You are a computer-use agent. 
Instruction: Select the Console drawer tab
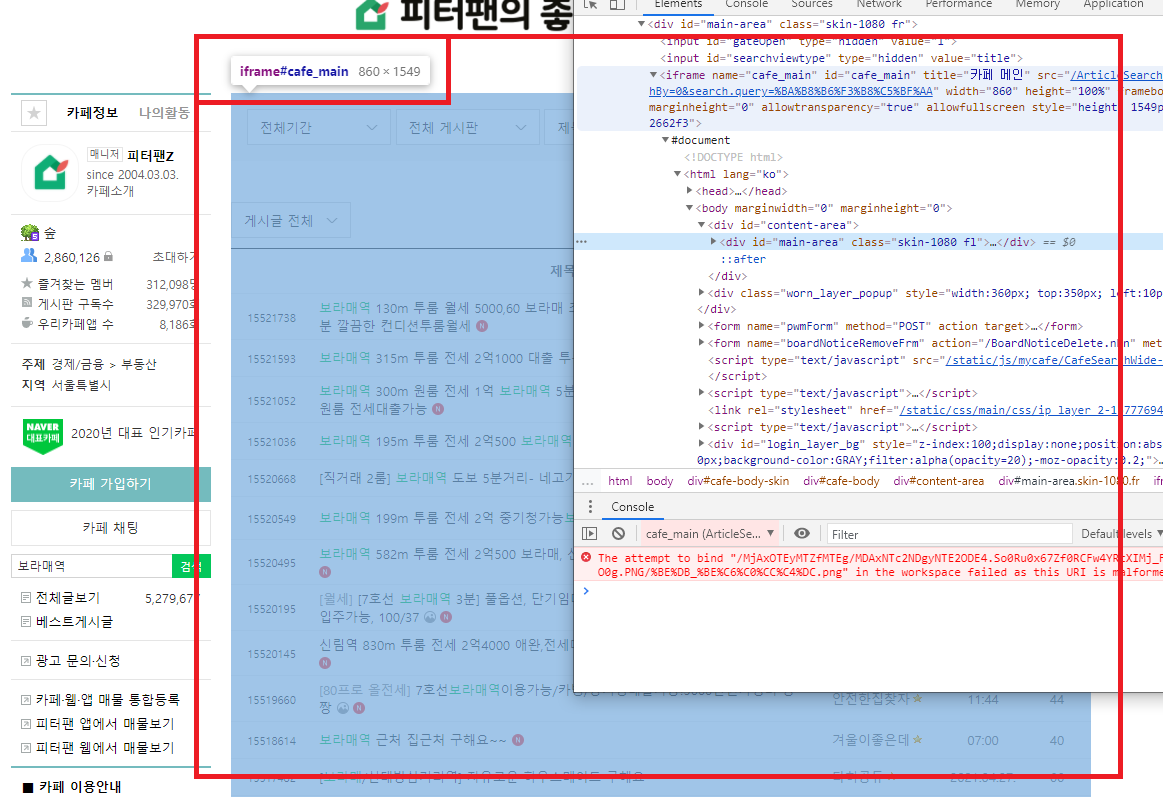(632, 507)
